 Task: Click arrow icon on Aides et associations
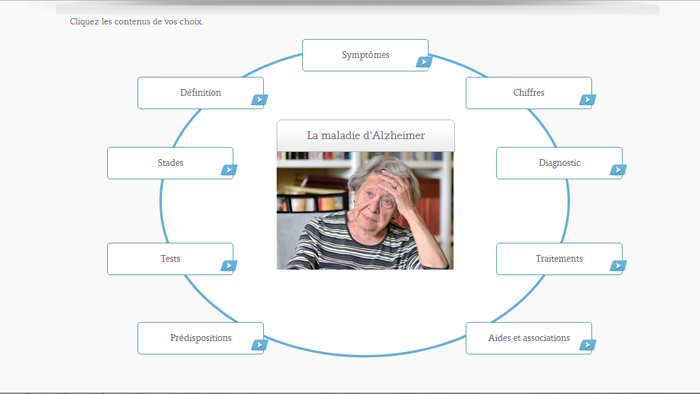point(588,344)
